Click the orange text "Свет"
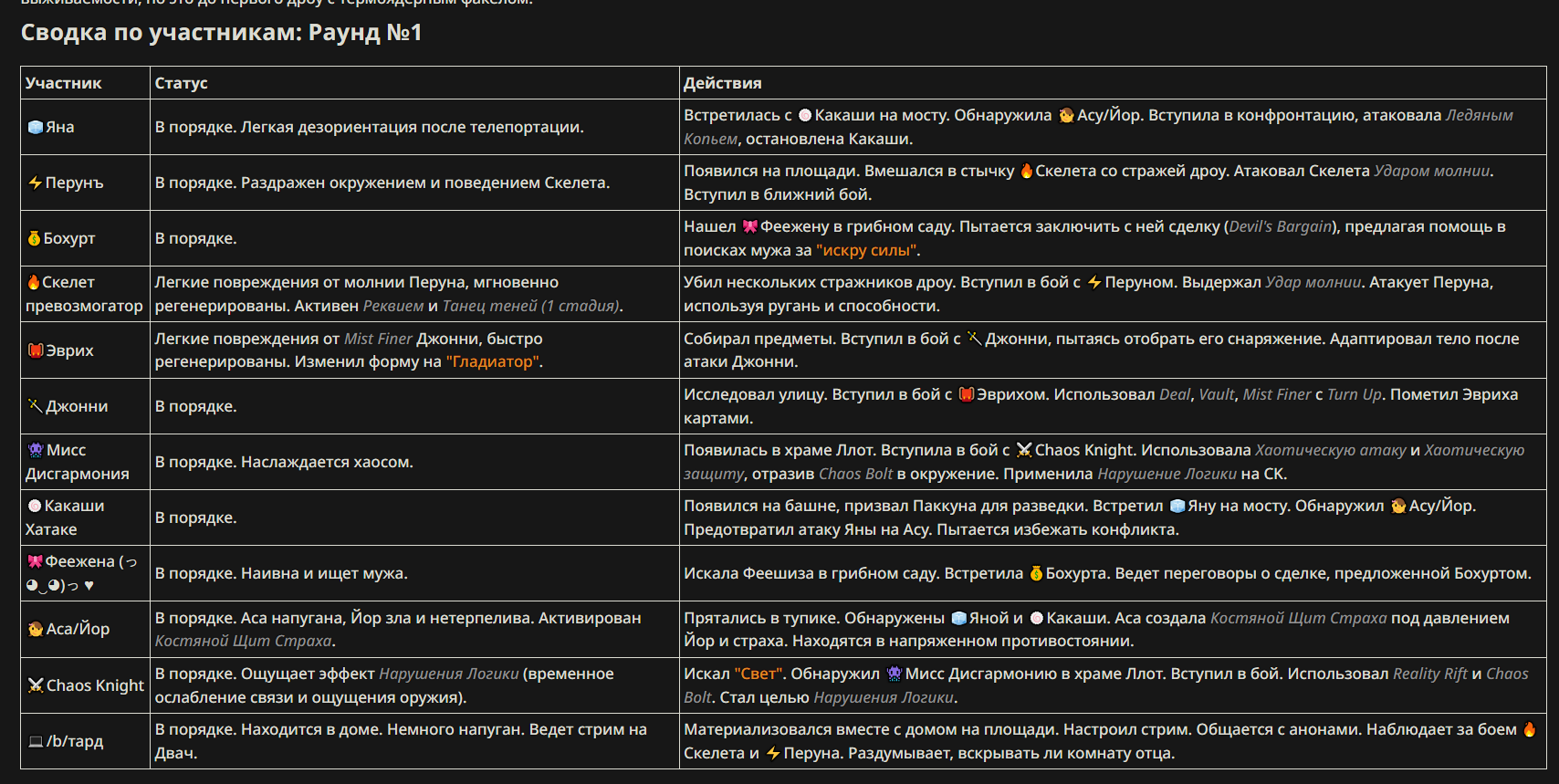This screenshot has height=784, width=1559. coord(759,674)
